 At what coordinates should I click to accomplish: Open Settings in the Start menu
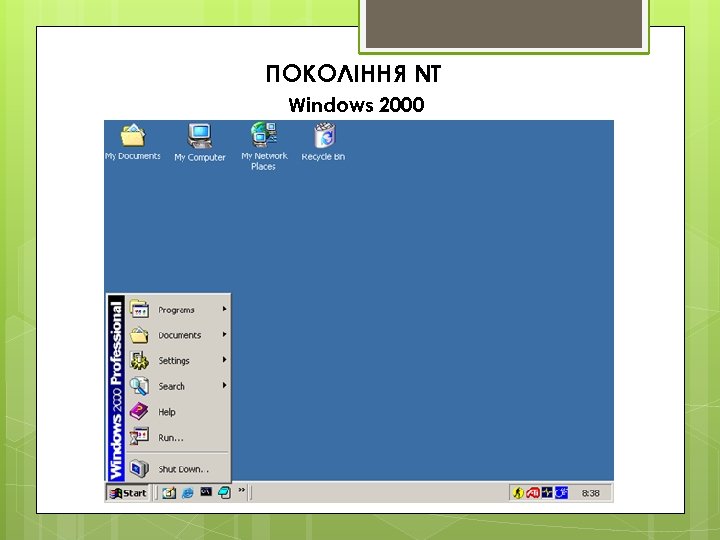(177, 361)
